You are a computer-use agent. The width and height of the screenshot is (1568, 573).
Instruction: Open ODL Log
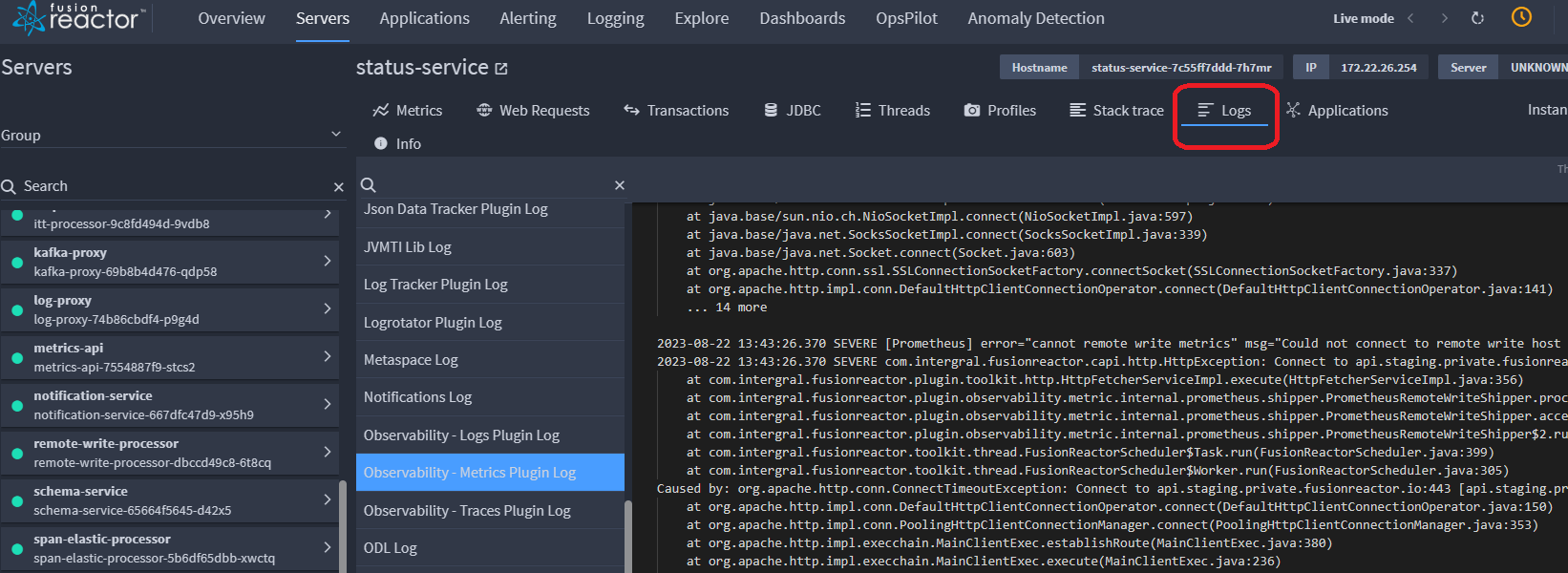click(490, 548)
